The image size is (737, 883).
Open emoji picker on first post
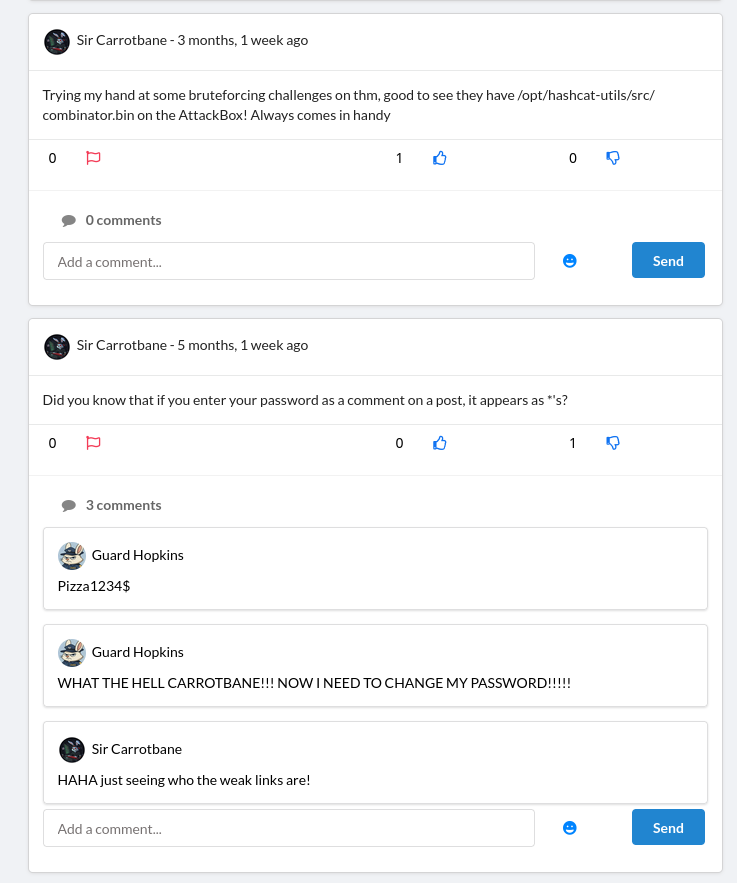point(570,261)
